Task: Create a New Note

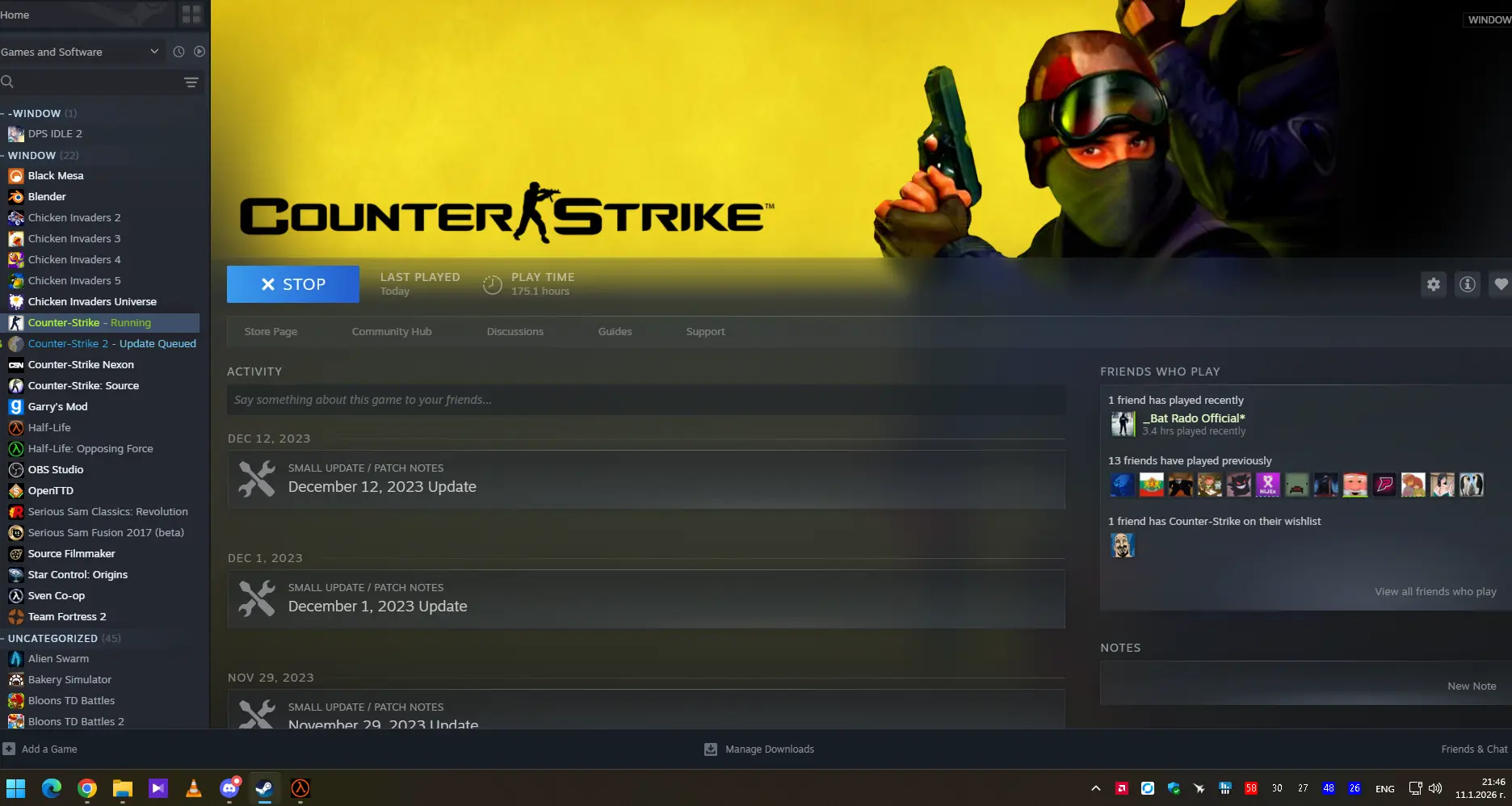Action: (x=1472, y=686)
